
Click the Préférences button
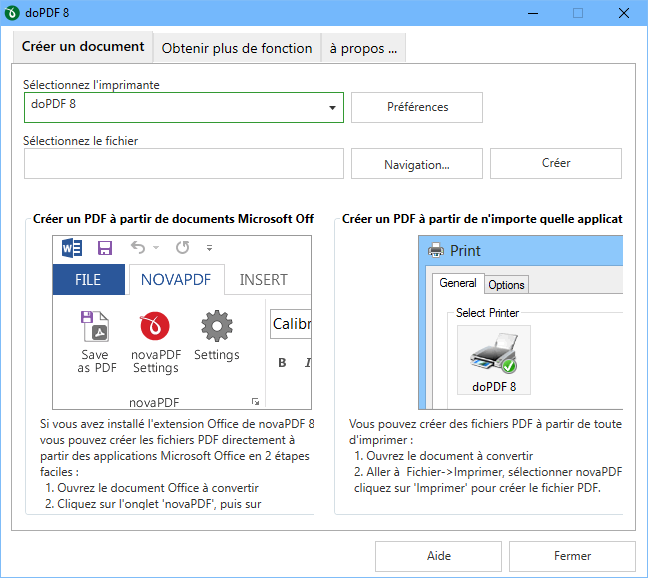[x=417, y=107]
